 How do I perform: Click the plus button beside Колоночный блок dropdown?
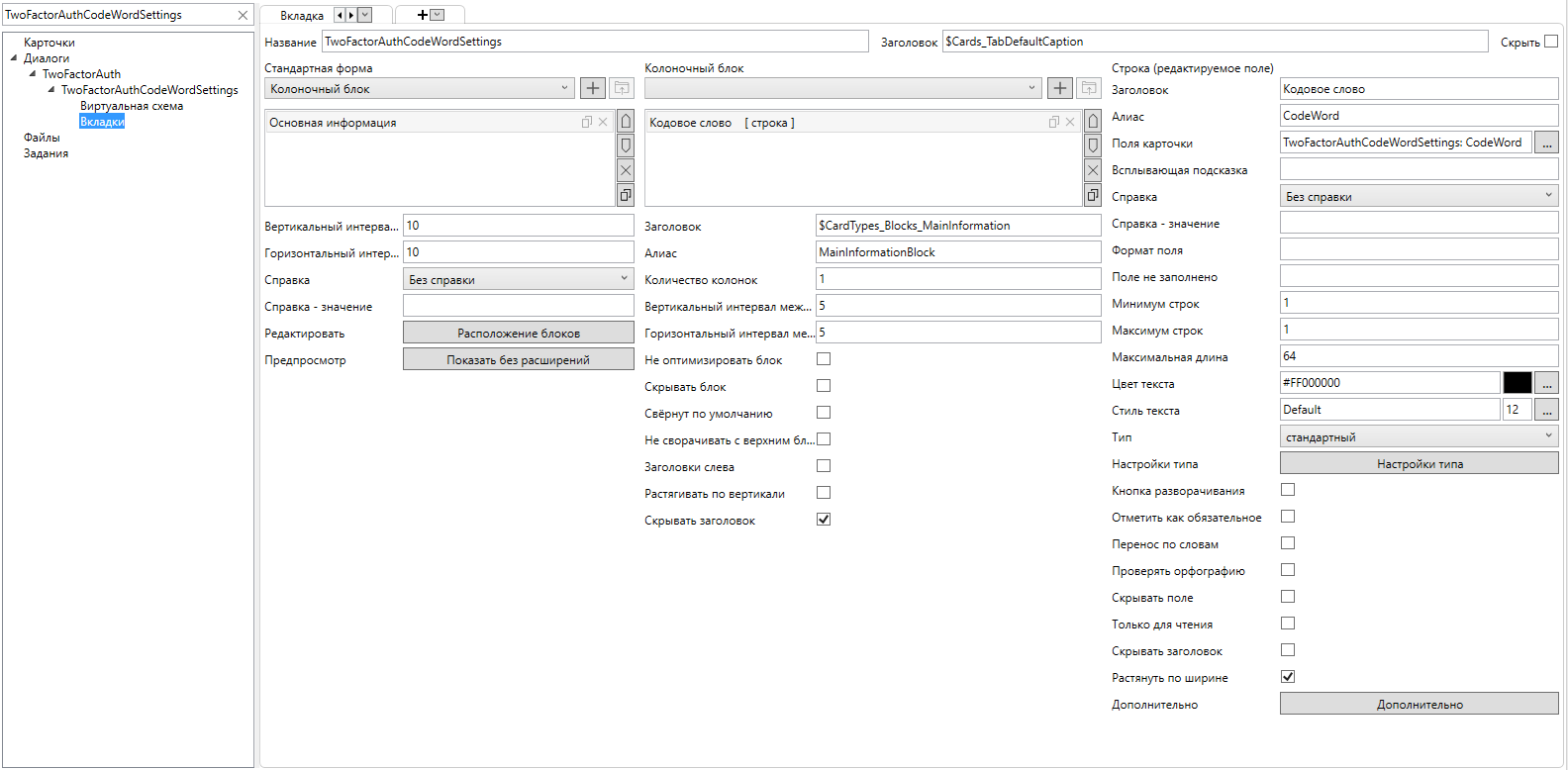1059,88
